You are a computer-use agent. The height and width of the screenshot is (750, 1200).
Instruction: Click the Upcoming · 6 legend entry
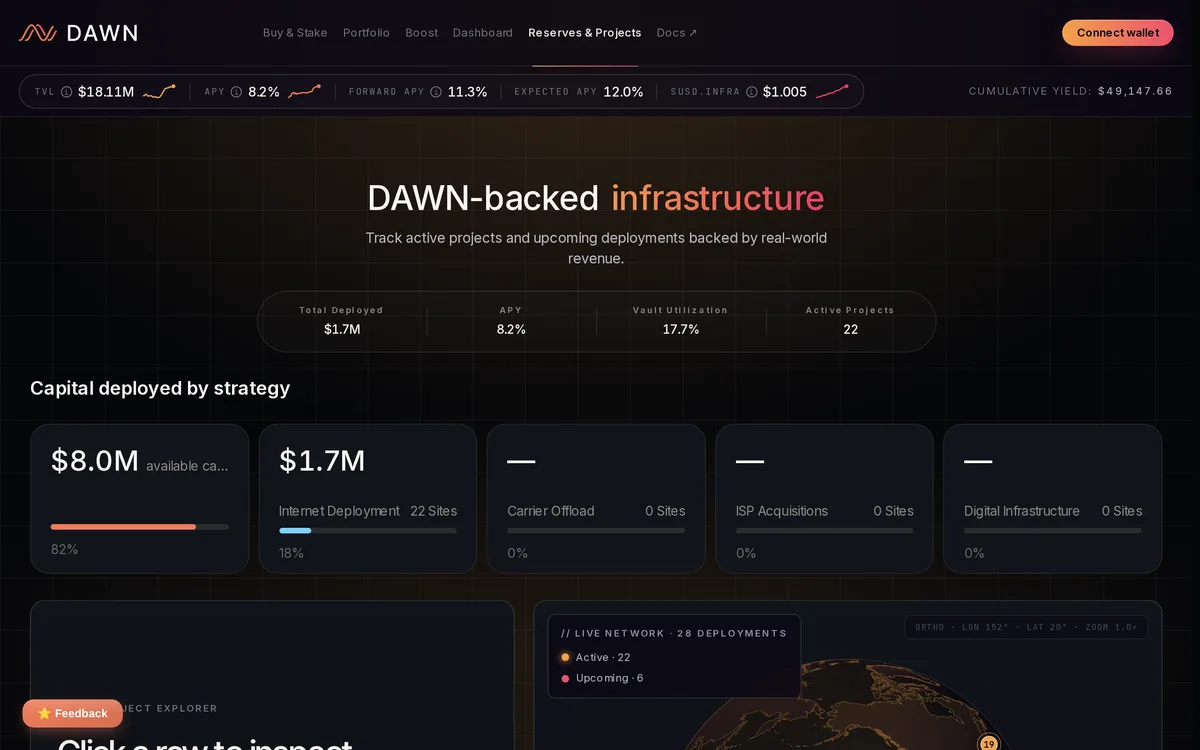point(602,678)
